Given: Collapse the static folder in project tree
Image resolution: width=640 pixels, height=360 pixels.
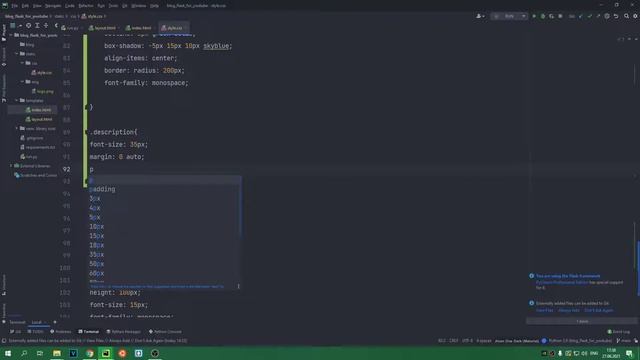Looking at the screenshot, I should click(17, 53).
